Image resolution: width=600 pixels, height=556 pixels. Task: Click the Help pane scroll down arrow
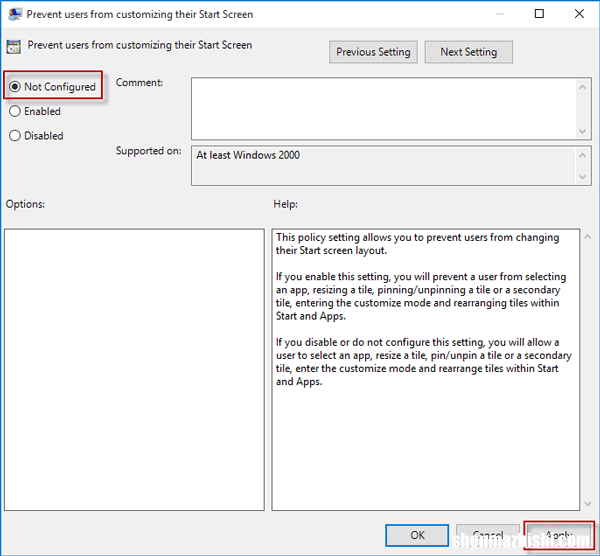pyautogui.click(x=588, y=504)
